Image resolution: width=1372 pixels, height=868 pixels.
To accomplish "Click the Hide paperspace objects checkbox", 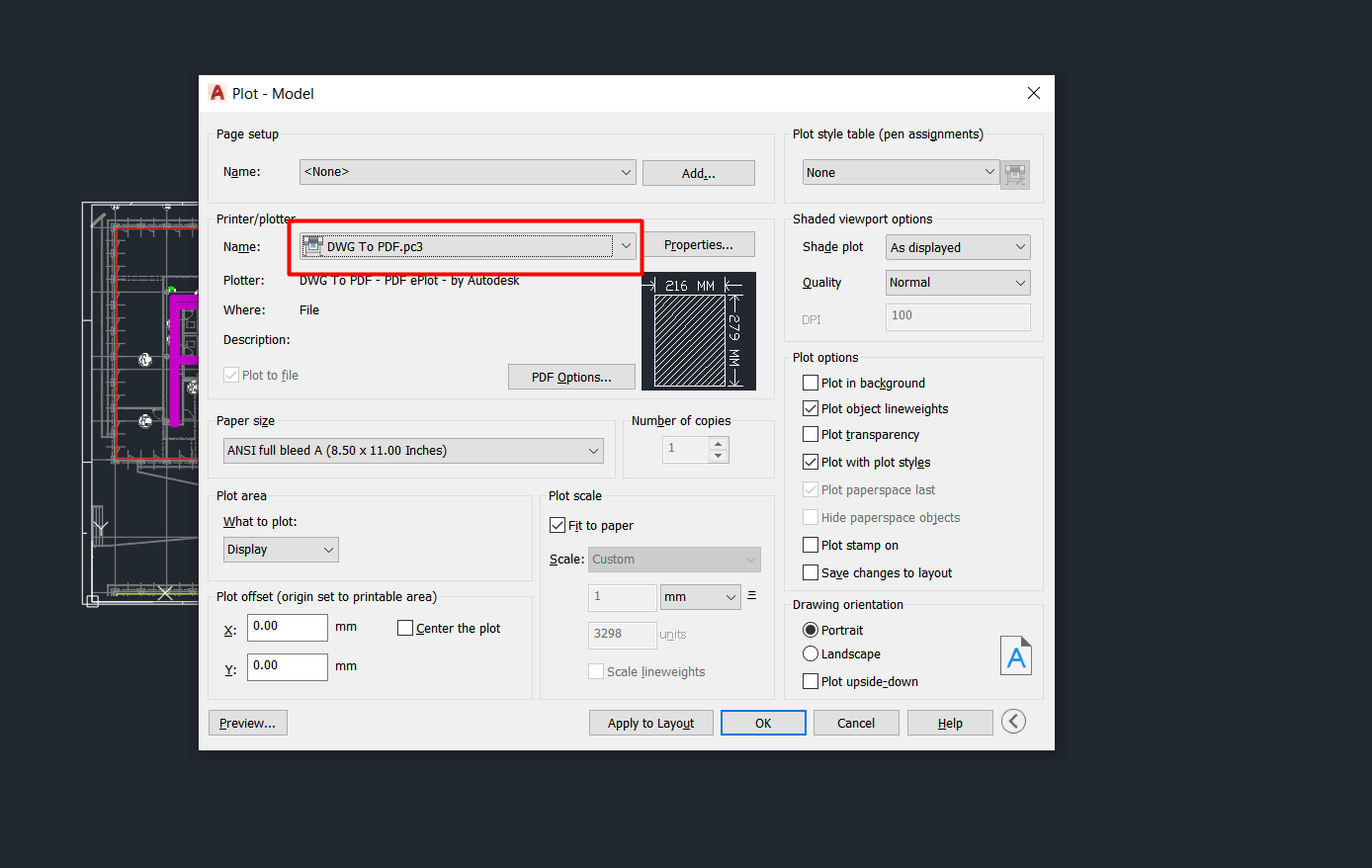I will click(x=811, y=517).
